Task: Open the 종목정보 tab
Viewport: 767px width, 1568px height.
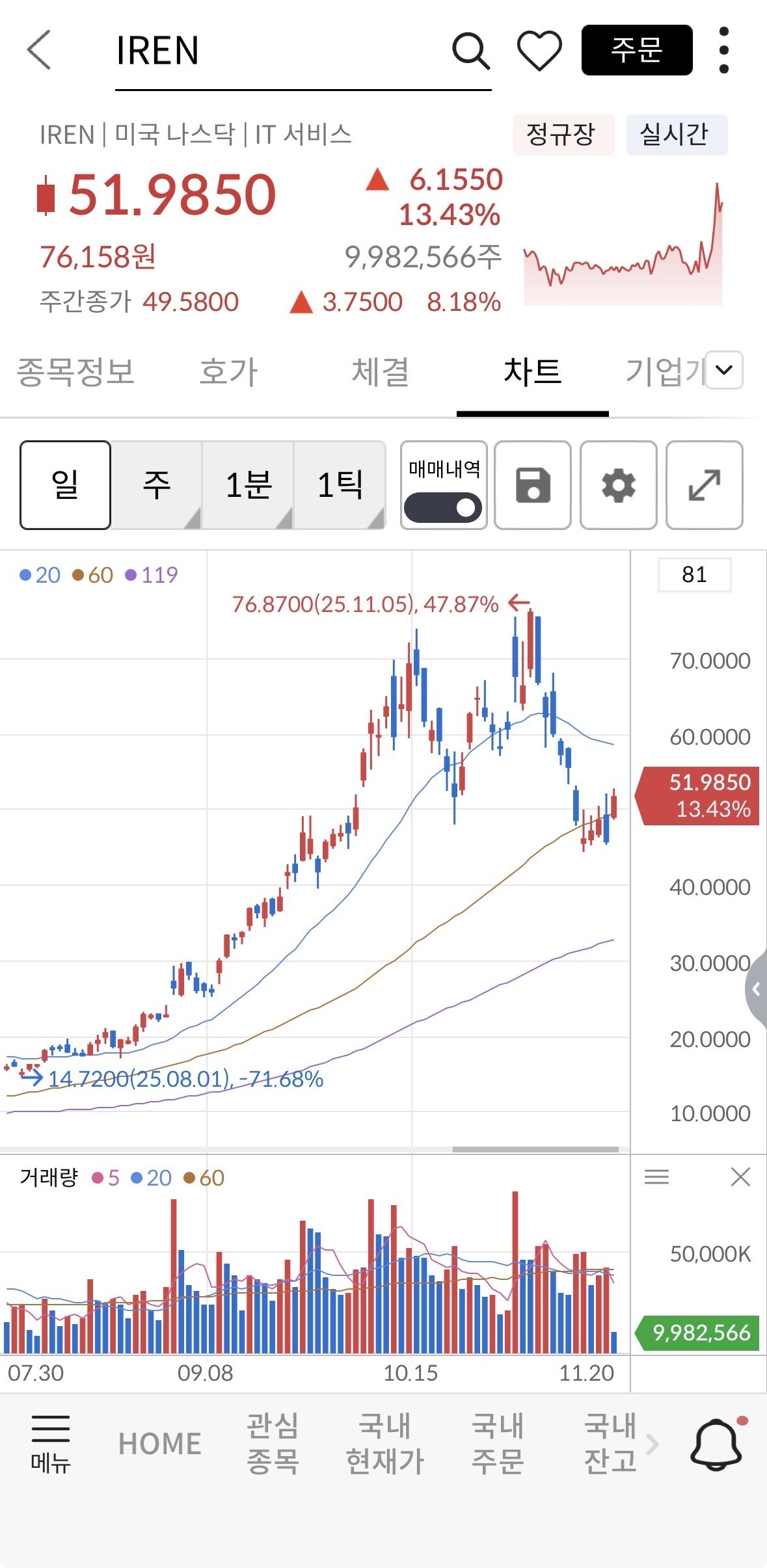Action: (75, 372)
